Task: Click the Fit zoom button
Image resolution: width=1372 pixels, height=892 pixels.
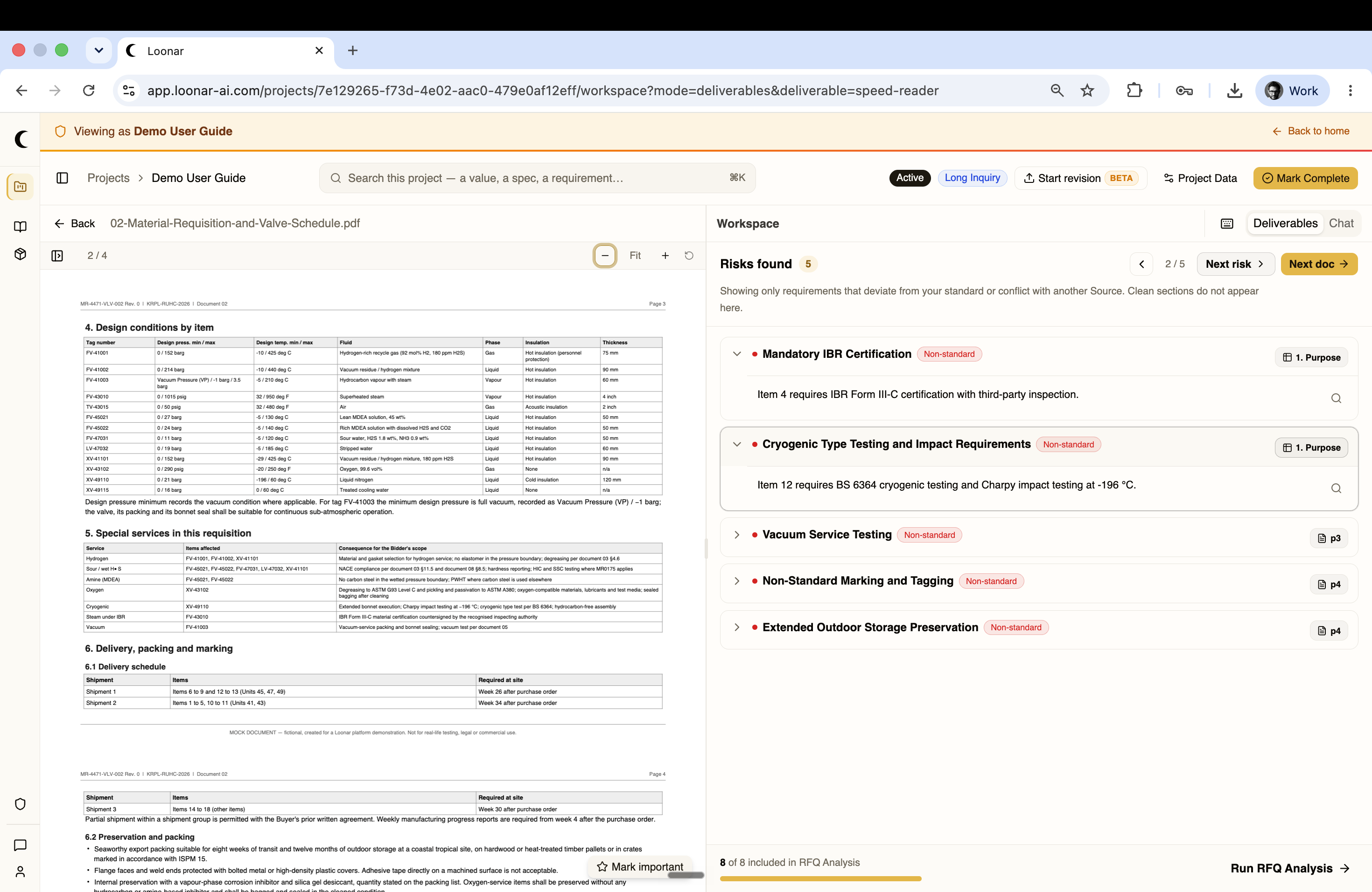Action: pyautogui.click(x=635, y=256)
